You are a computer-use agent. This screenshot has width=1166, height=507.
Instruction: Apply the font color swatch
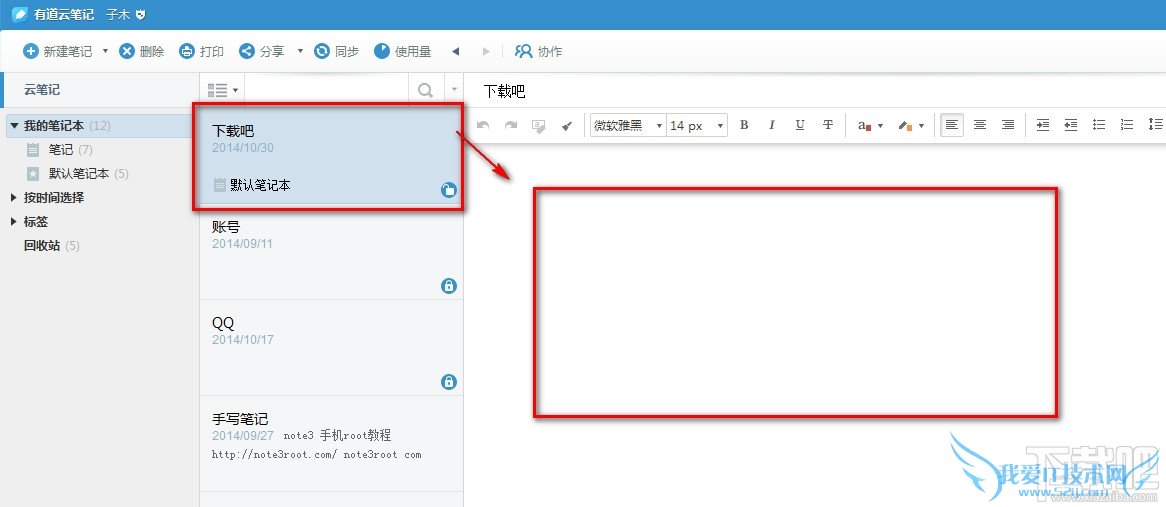click(864, 126)
